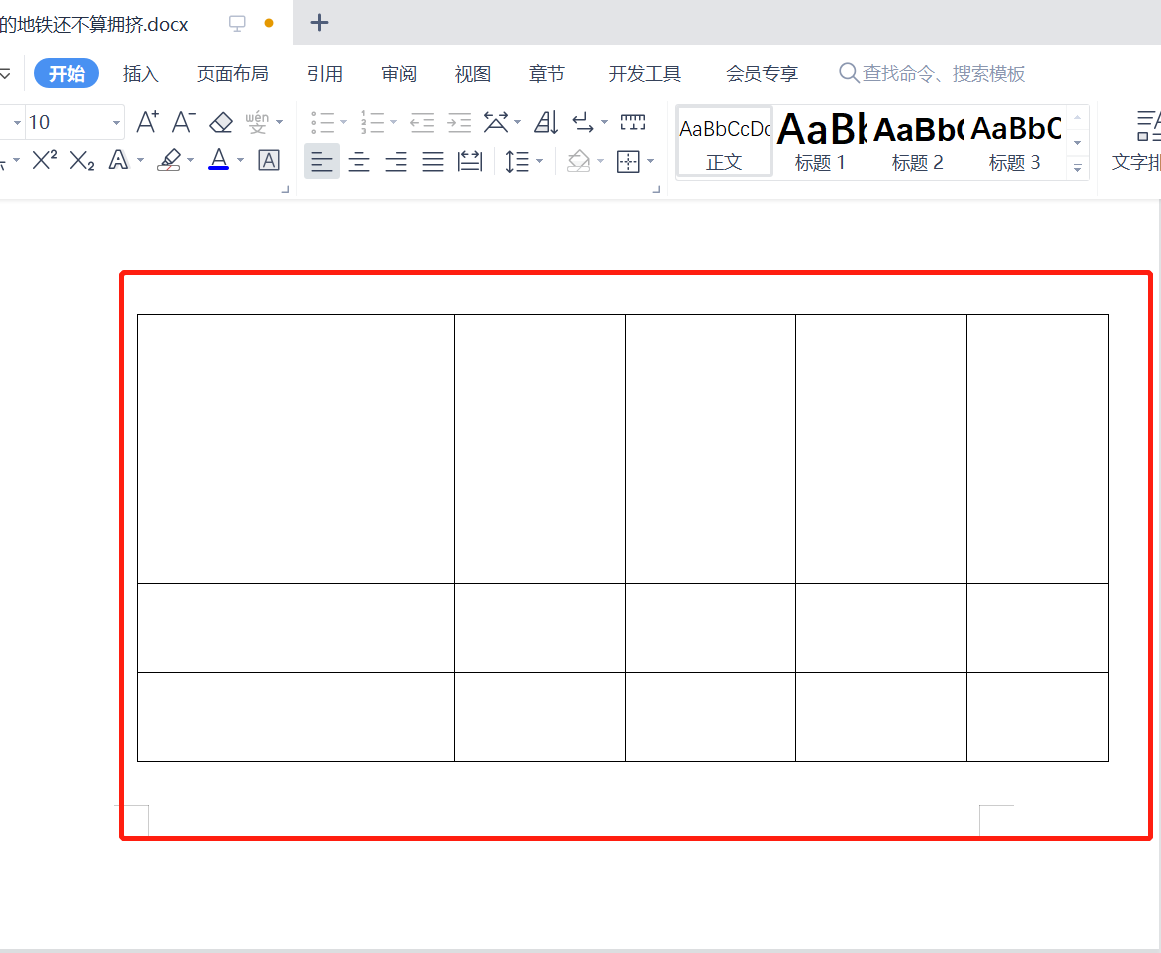The height and width of the screenshot is (953, 1161).
Task: Clear formatting with eraser icon
Action: [x=221, y=121]
